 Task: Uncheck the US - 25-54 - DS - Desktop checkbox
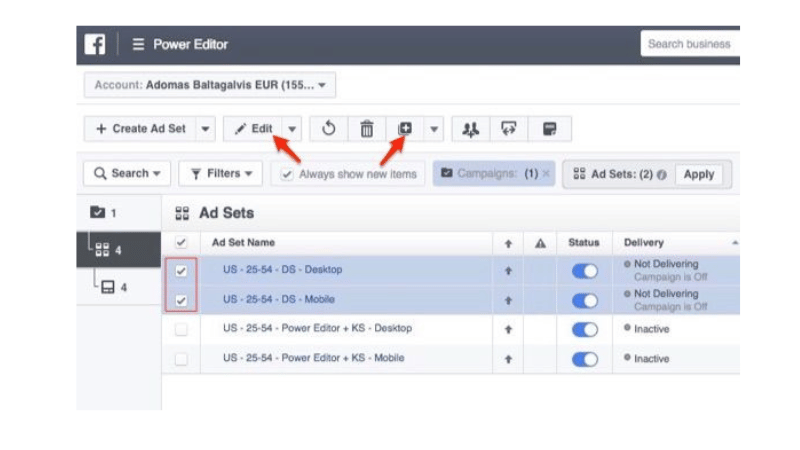(x=181, y=270)
